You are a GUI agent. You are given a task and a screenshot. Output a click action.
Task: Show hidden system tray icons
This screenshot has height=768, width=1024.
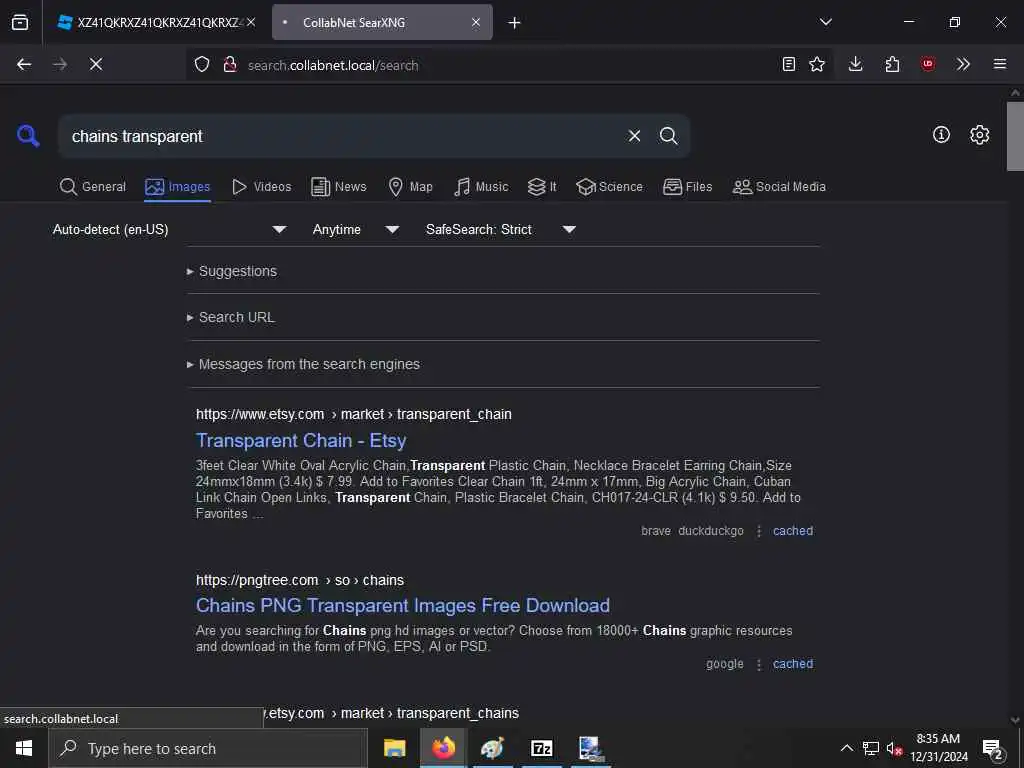pos(846,748)
